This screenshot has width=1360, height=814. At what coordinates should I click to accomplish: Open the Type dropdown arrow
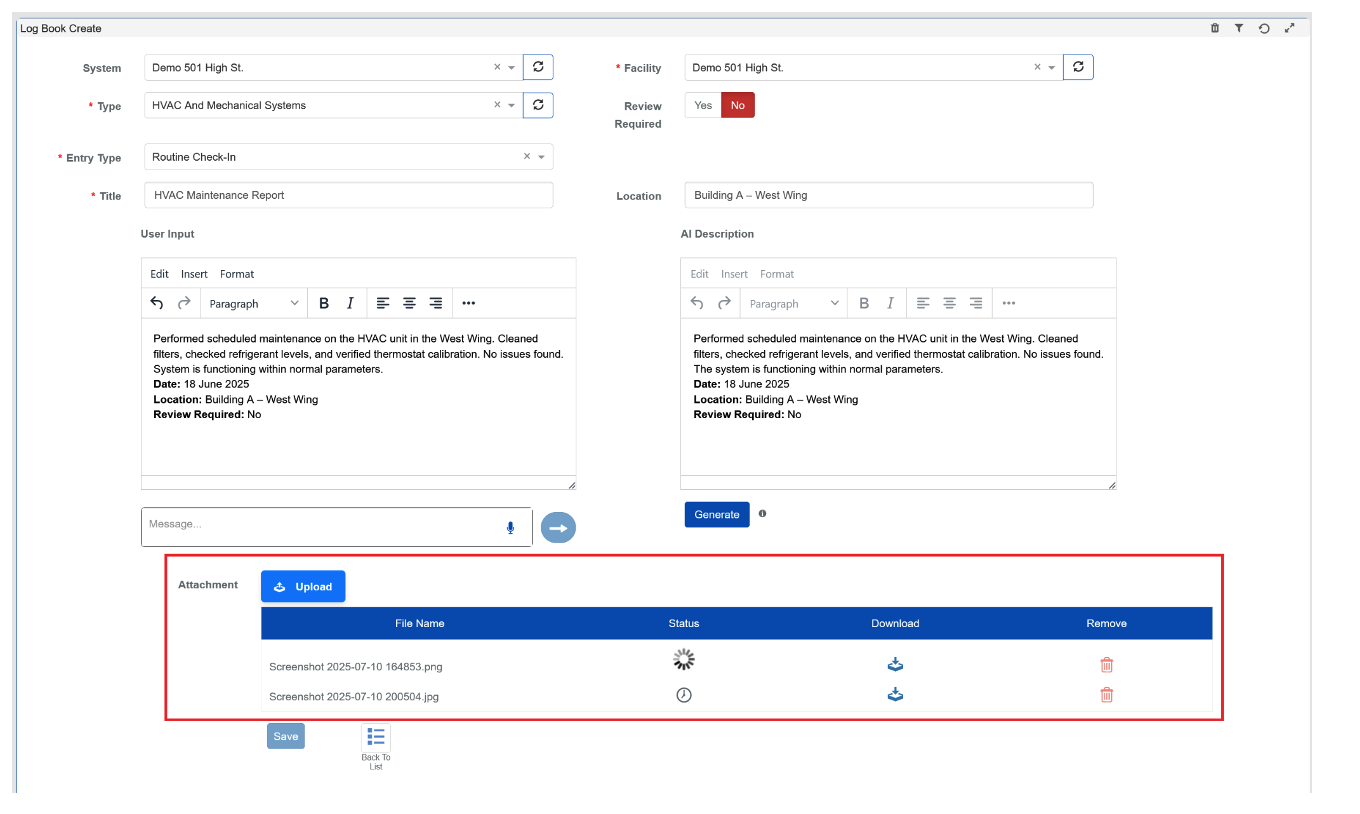[x=512, y=105]
